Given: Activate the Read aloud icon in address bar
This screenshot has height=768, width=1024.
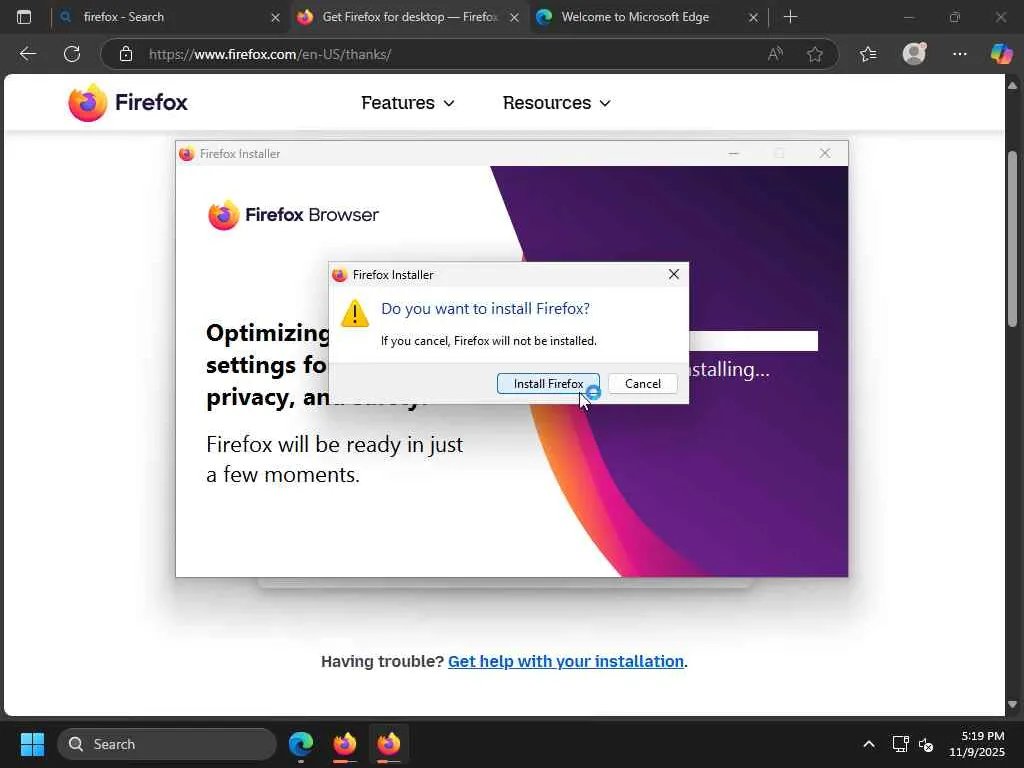Looking at the screenshot, I should coord(775,54).
